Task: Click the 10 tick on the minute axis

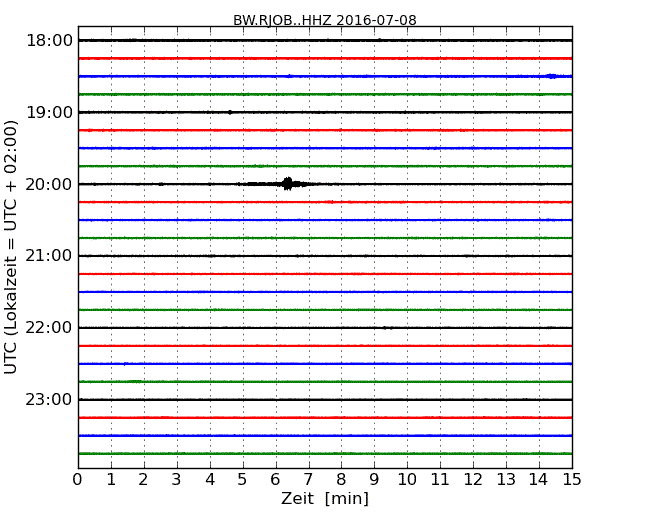Action: pos(407,479)
